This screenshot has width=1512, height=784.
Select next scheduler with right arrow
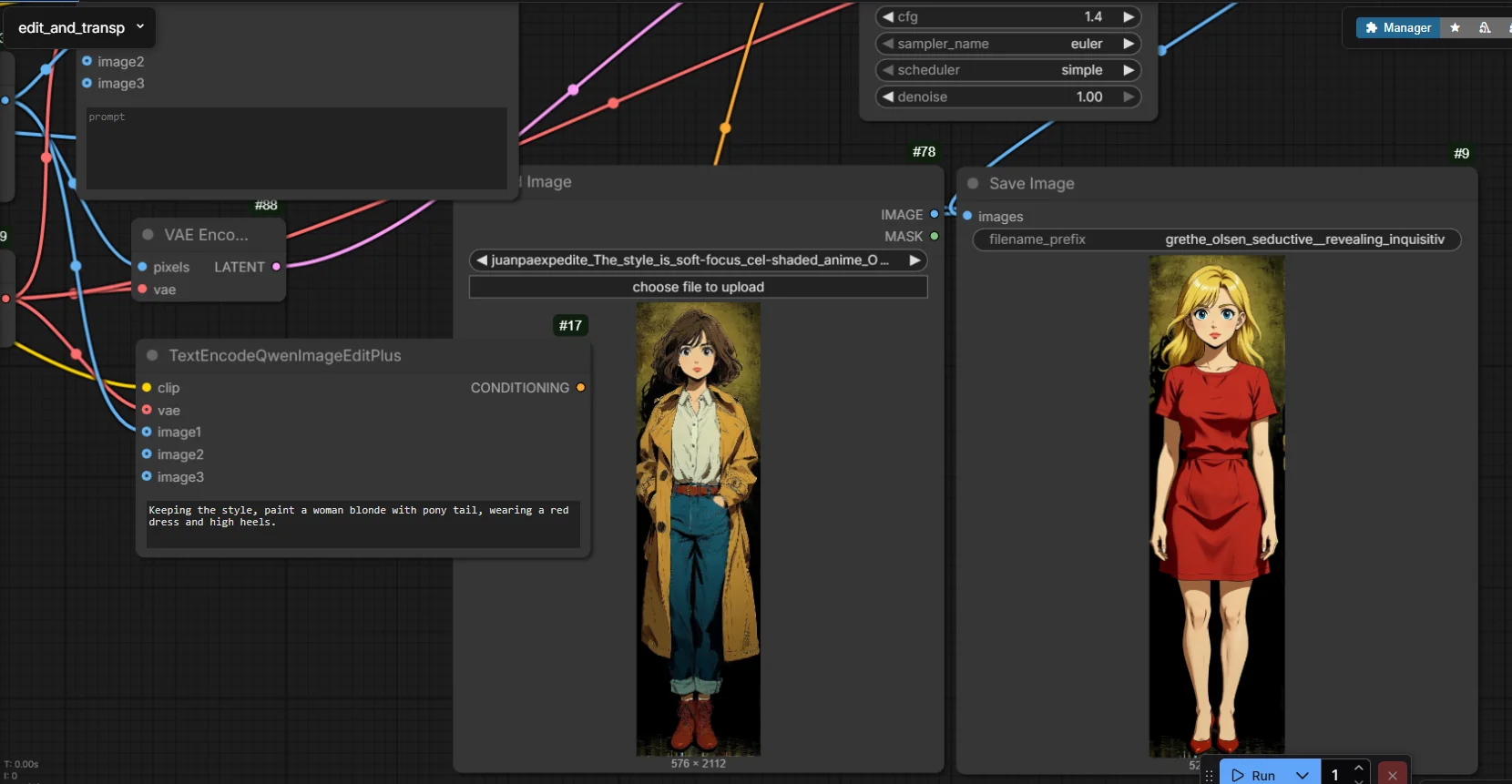(x=1129, y=70)
